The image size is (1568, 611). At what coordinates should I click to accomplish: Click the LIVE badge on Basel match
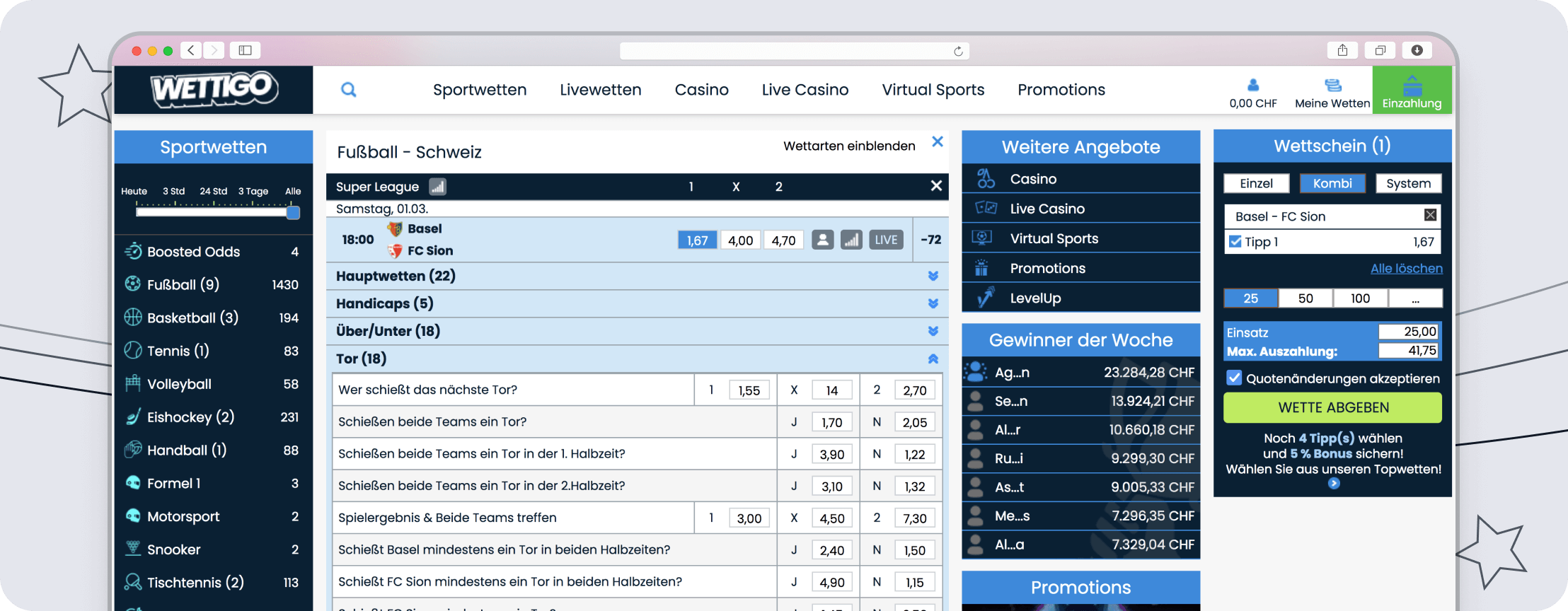[886, 240]
